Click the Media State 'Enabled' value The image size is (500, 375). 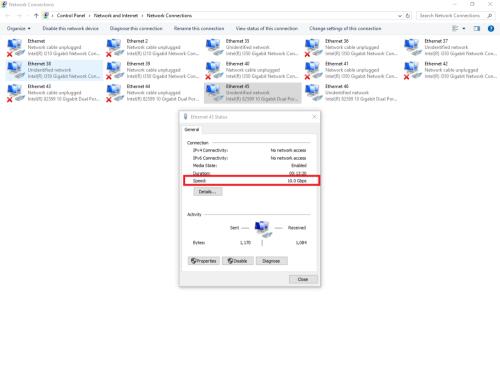(299, 165)
